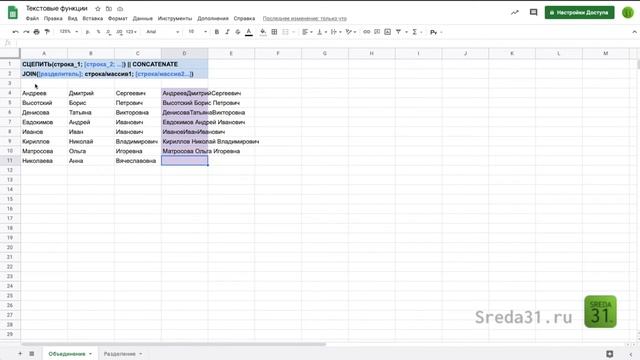Select the cell containing Вячеславовна
Screen dimensions: 640x360
click(x=138, y=161)
